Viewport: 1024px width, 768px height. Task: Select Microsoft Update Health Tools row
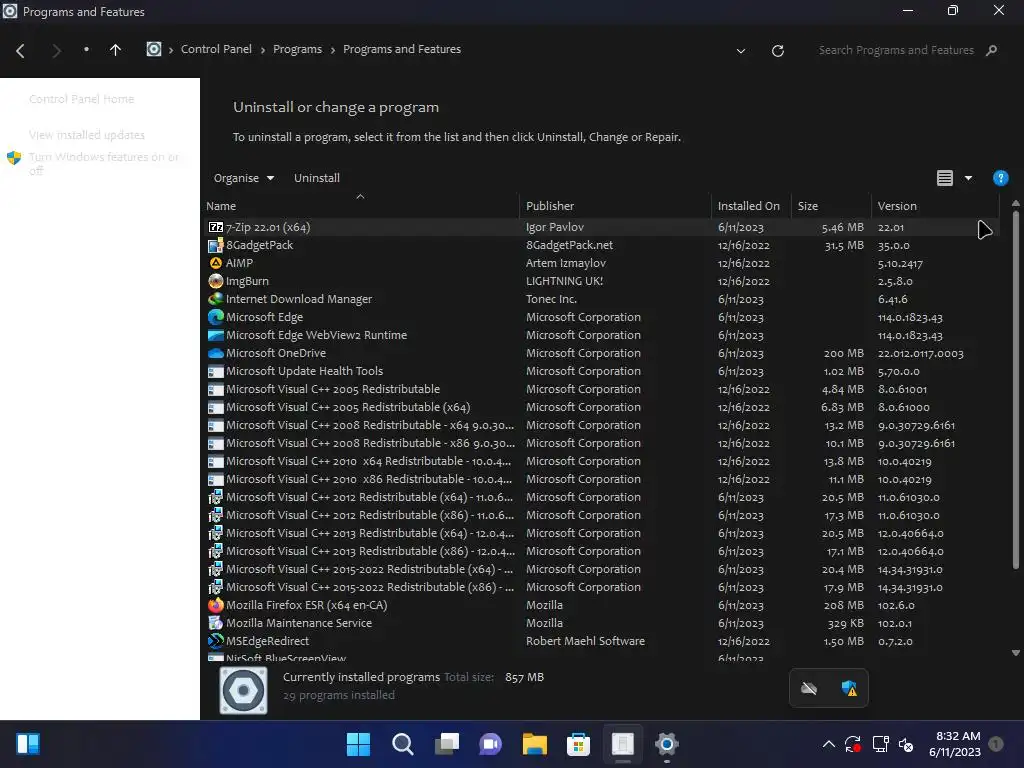(x=601, y=371)
